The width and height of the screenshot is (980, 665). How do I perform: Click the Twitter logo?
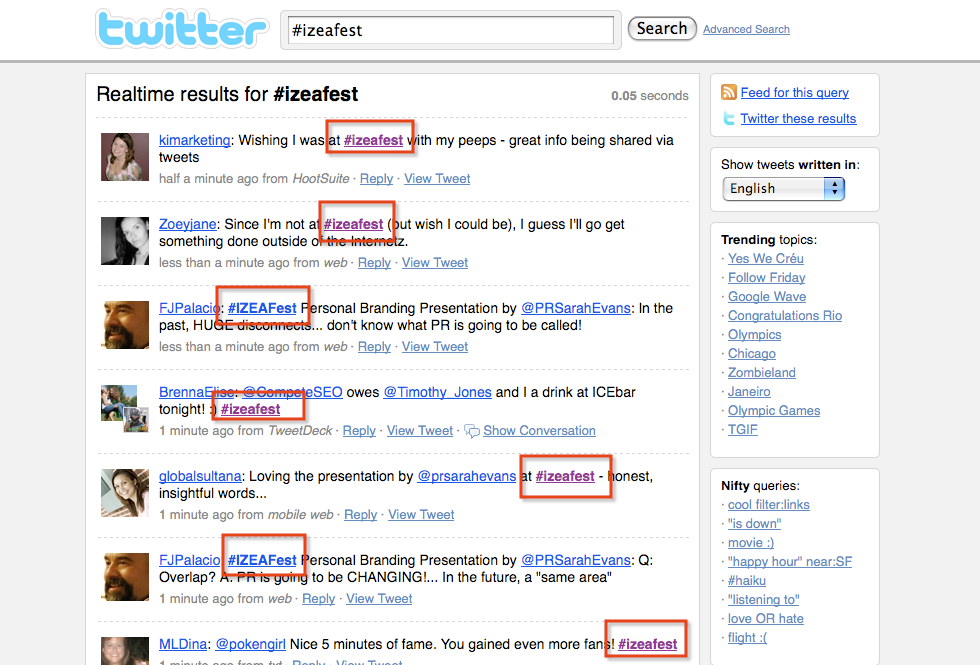182,29
